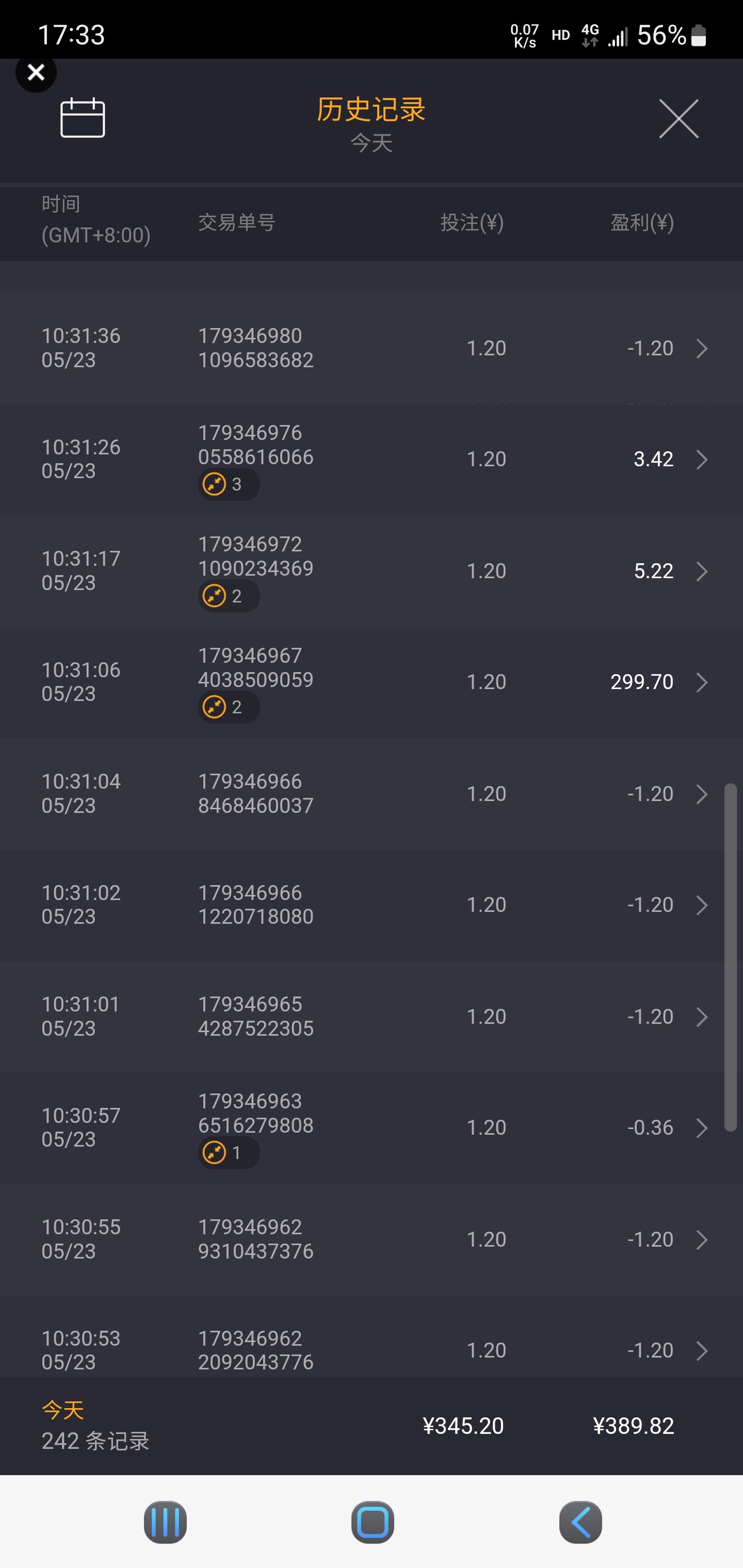Image resolution: width=743 pixels, height=1568 pixels.
Task: Click the 历史记录 title
Action: pos(371,109)
